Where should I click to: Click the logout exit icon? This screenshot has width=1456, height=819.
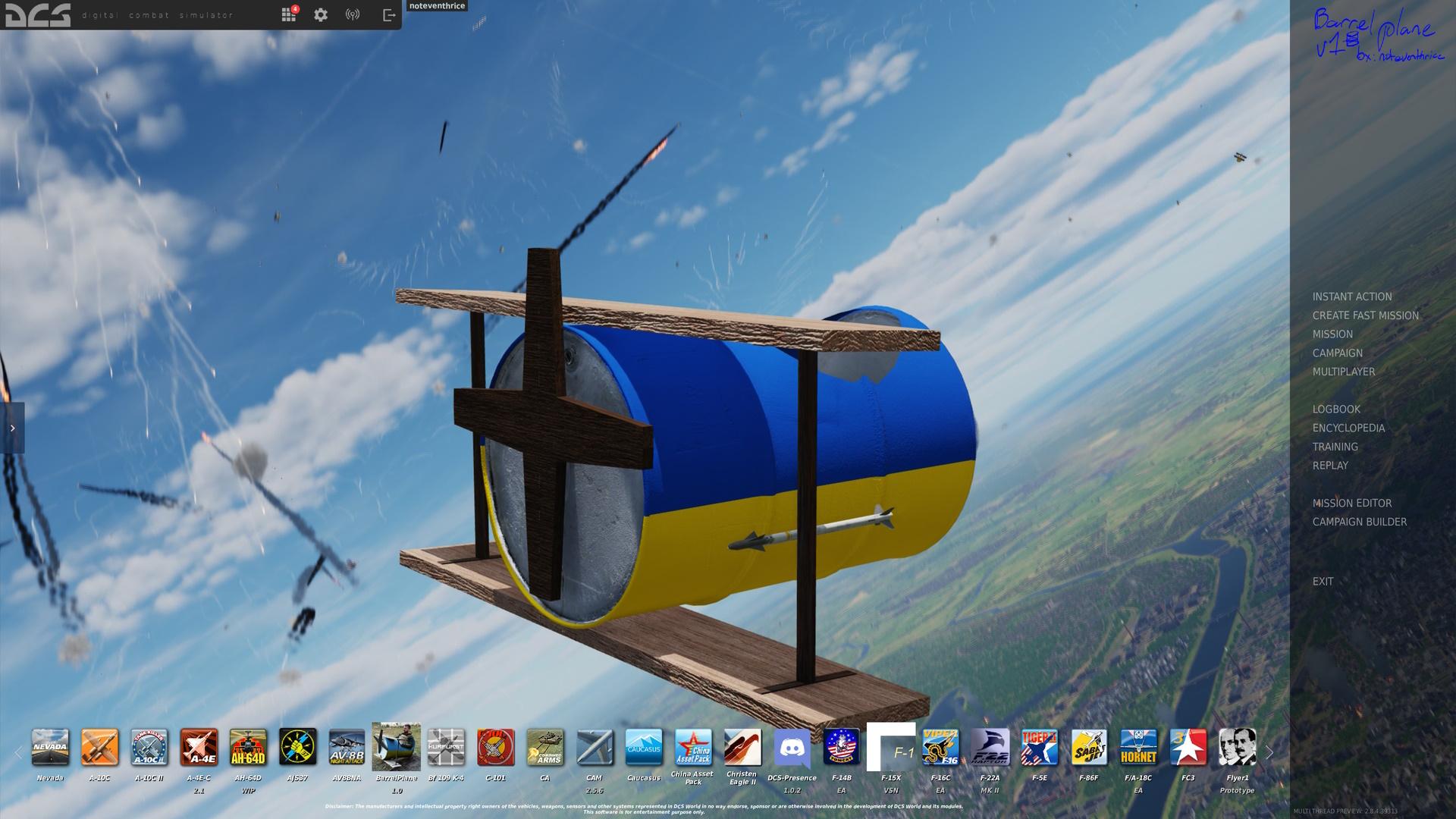[x=388, y=15]
